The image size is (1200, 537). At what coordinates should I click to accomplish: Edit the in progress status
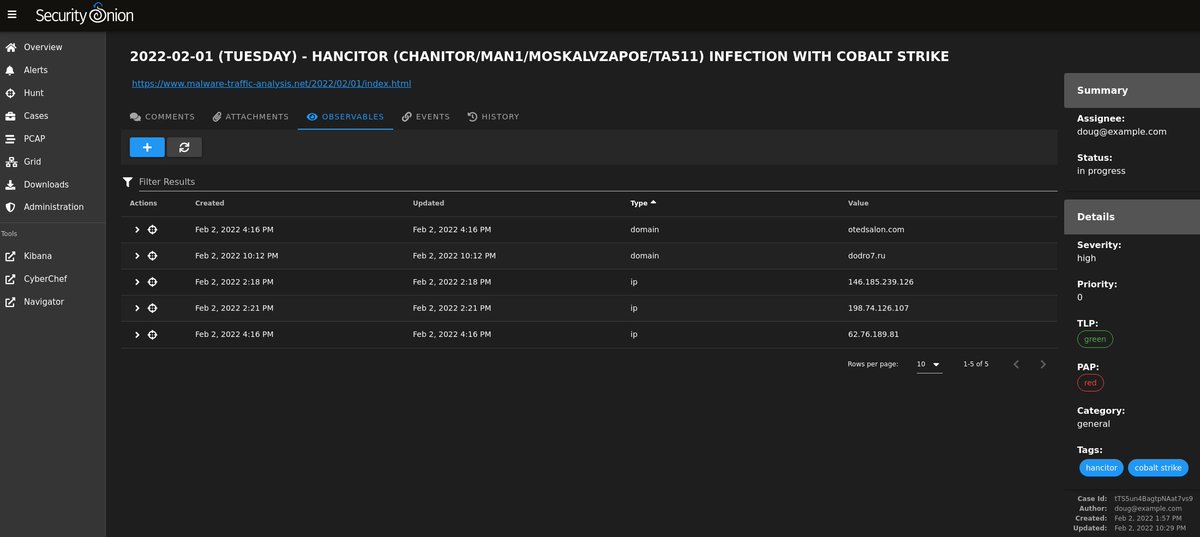(x=1101, y=171)
